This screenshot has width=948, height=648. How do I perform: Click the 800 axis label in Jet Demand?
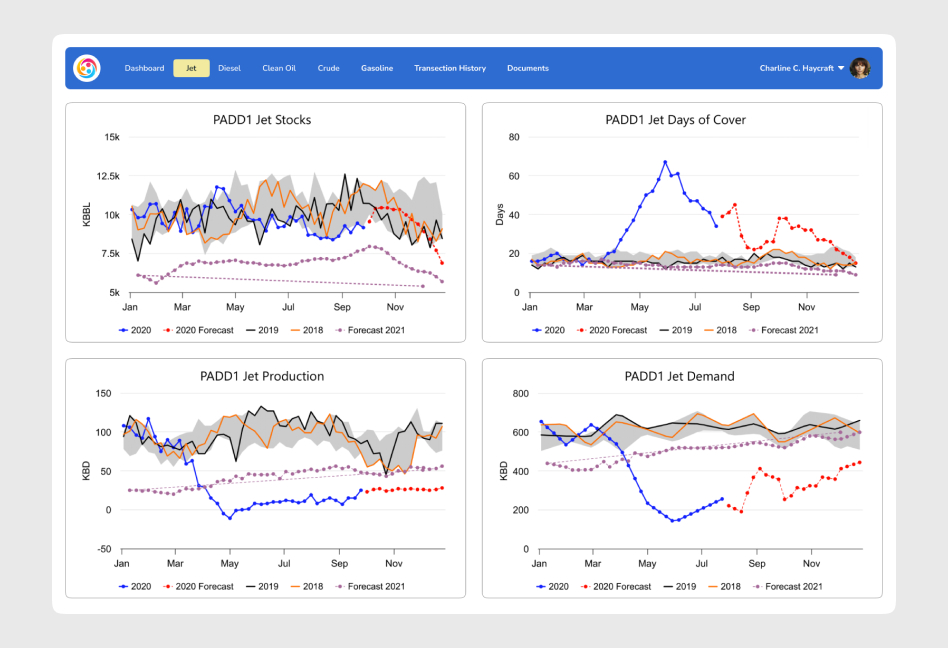[x=521, y=394]
